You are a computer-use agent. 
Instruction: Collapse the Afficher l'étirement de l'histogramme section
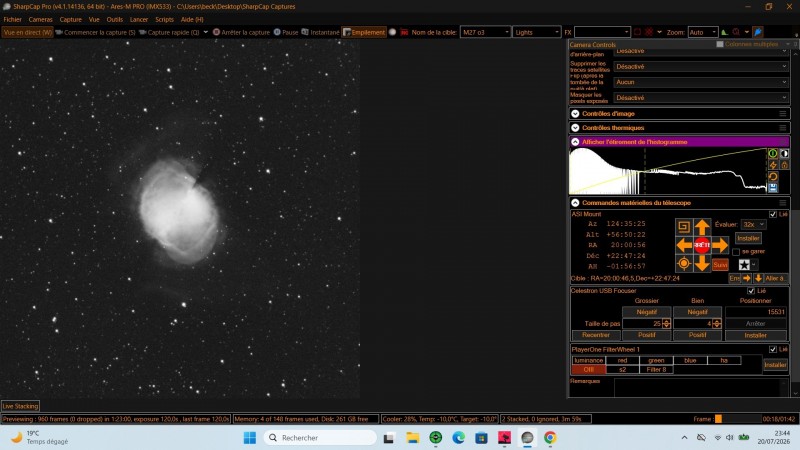575,142
